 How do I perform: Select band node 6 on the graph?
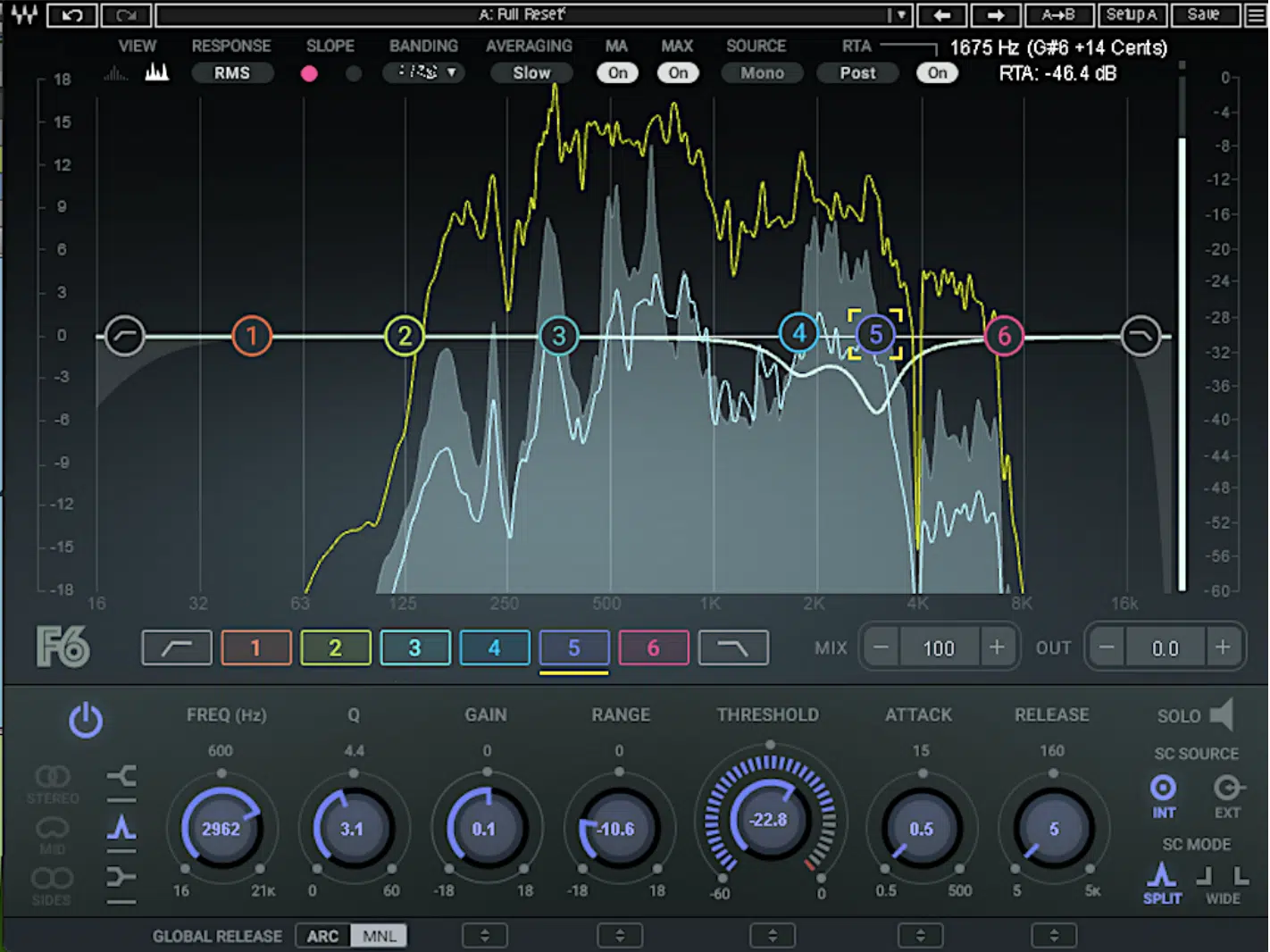(x=1004, y=336)
